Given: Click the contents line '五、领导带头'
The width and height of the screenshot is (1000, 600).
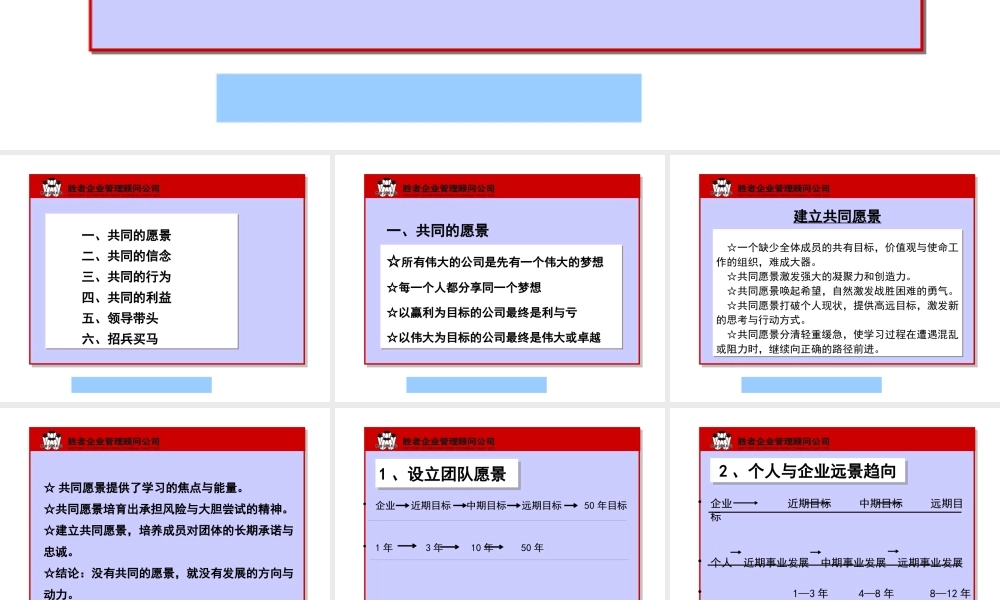Looking at the screenshot, I should pos(120,318).
